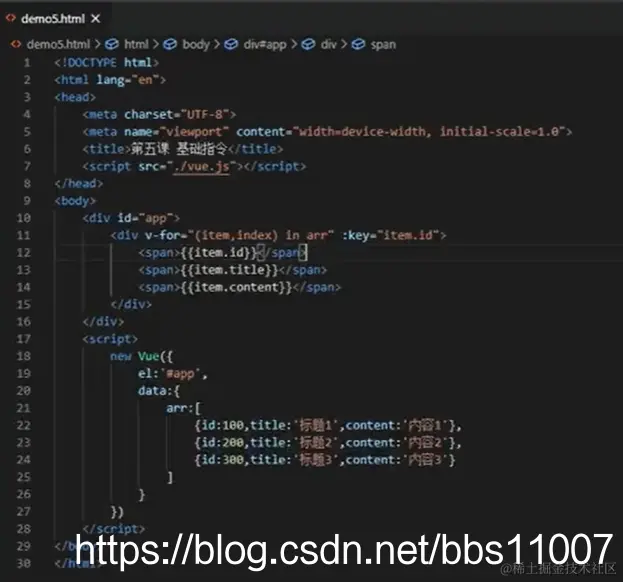This screenshot has height=582, width=623.
Task: Click the symbol icon beside breadcrumb body
Action: 170,44
